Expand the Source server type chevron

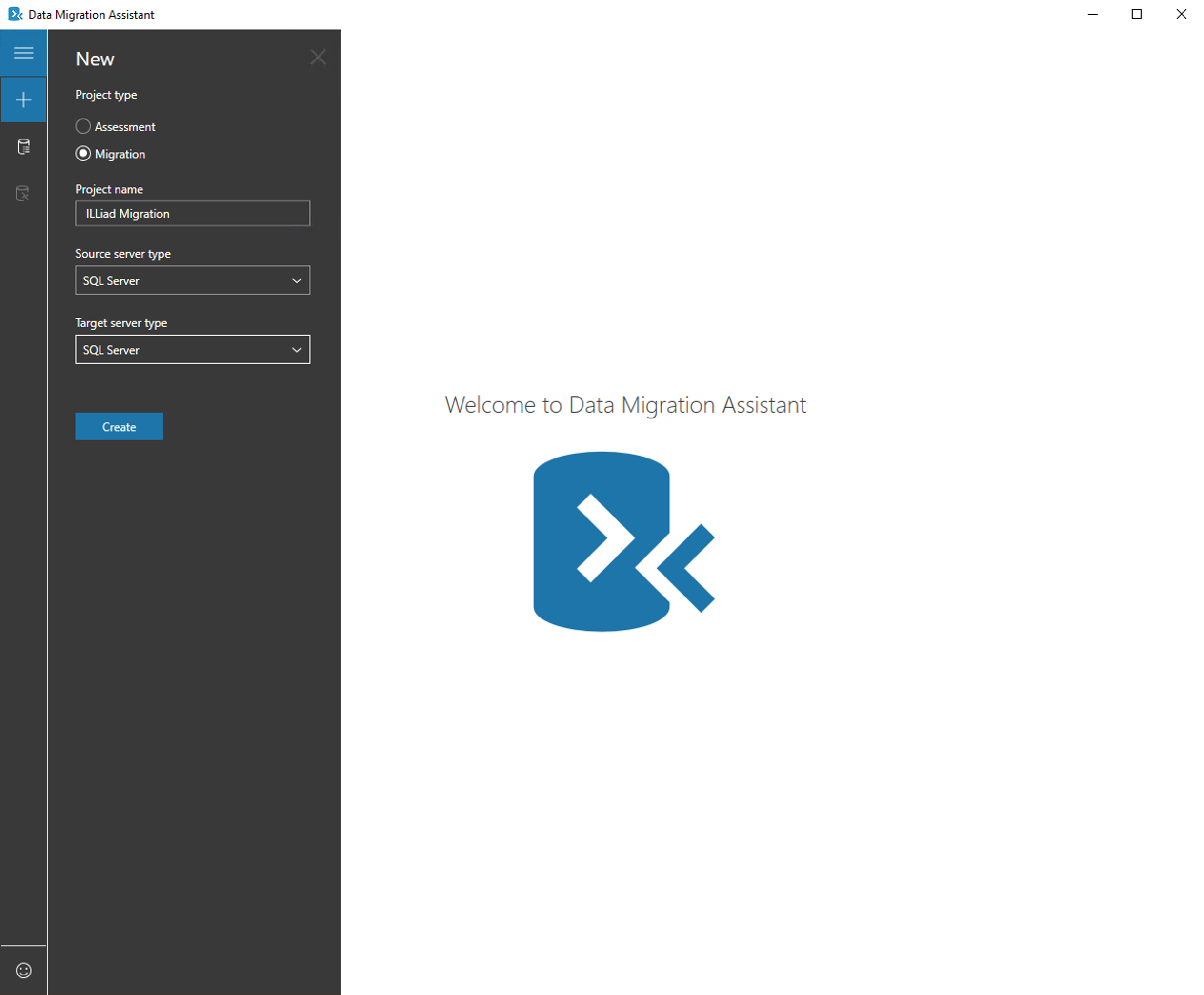[297, 280]
